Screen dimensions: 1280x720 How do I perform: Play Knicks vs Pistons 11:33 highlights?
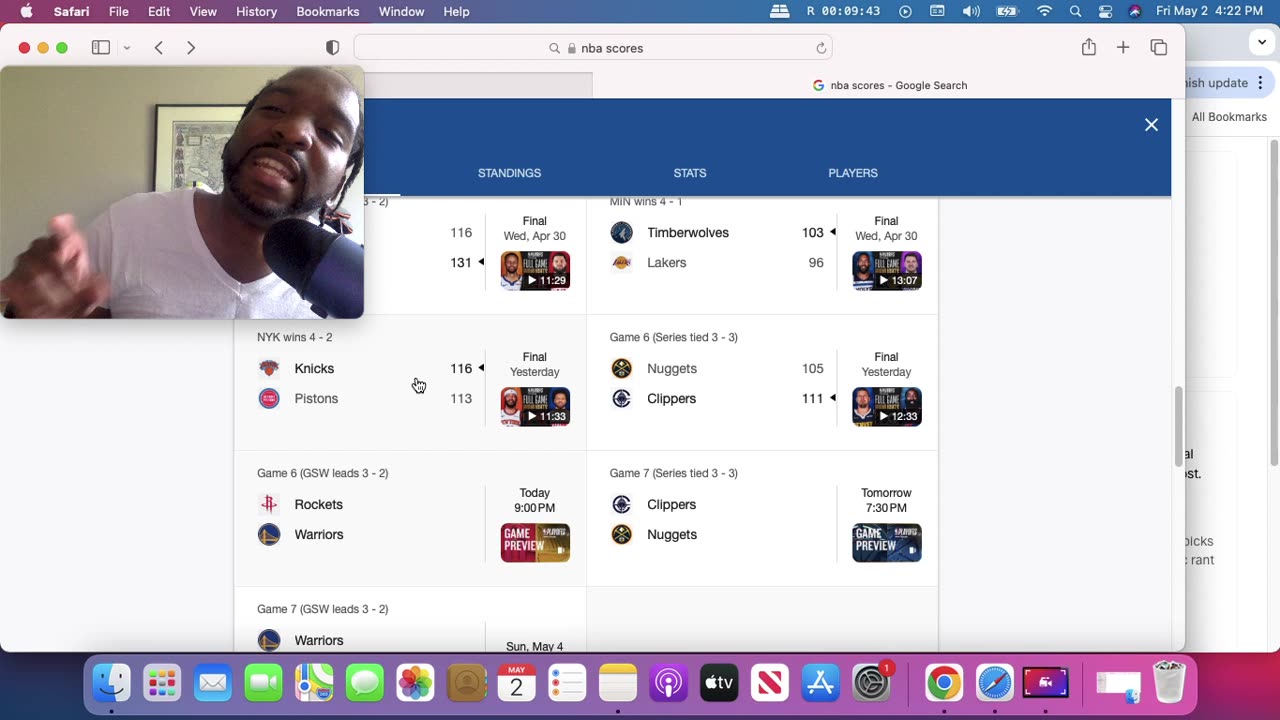point(535,407)
